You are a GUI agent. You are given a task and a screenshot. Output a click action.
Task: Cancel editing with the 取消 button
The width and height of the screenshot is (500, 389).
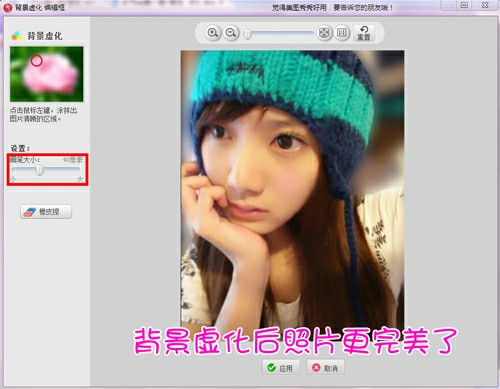[325, 368]
